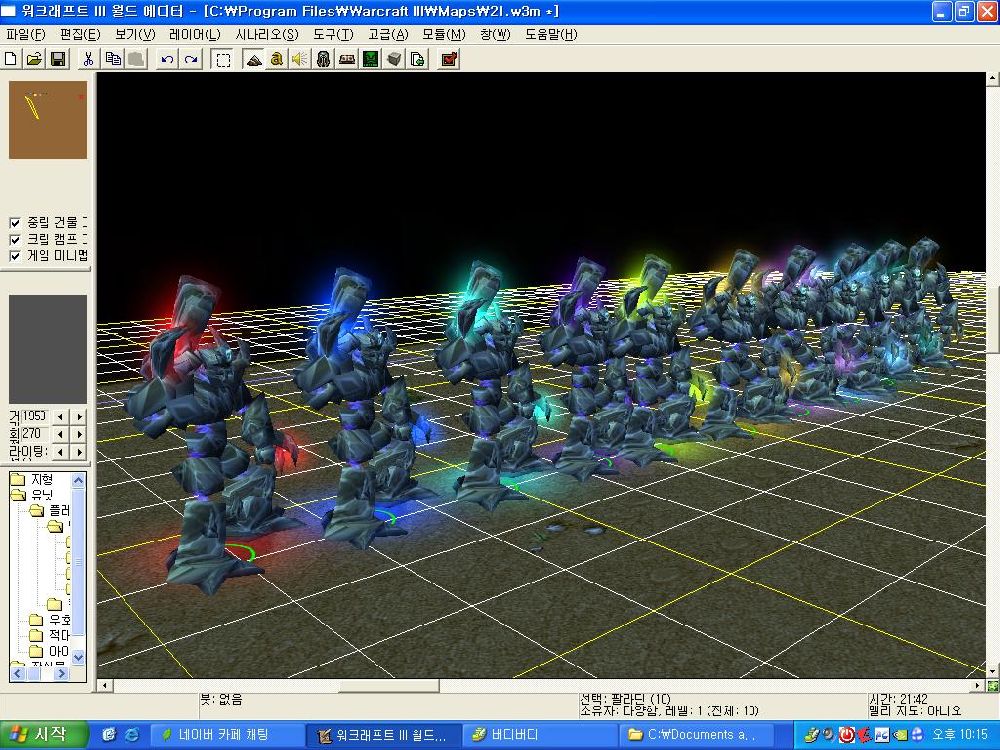This screenshot has height=750, width=1000.
Task: Click the viewport scroll-left arrow
Action: point(104,686)
